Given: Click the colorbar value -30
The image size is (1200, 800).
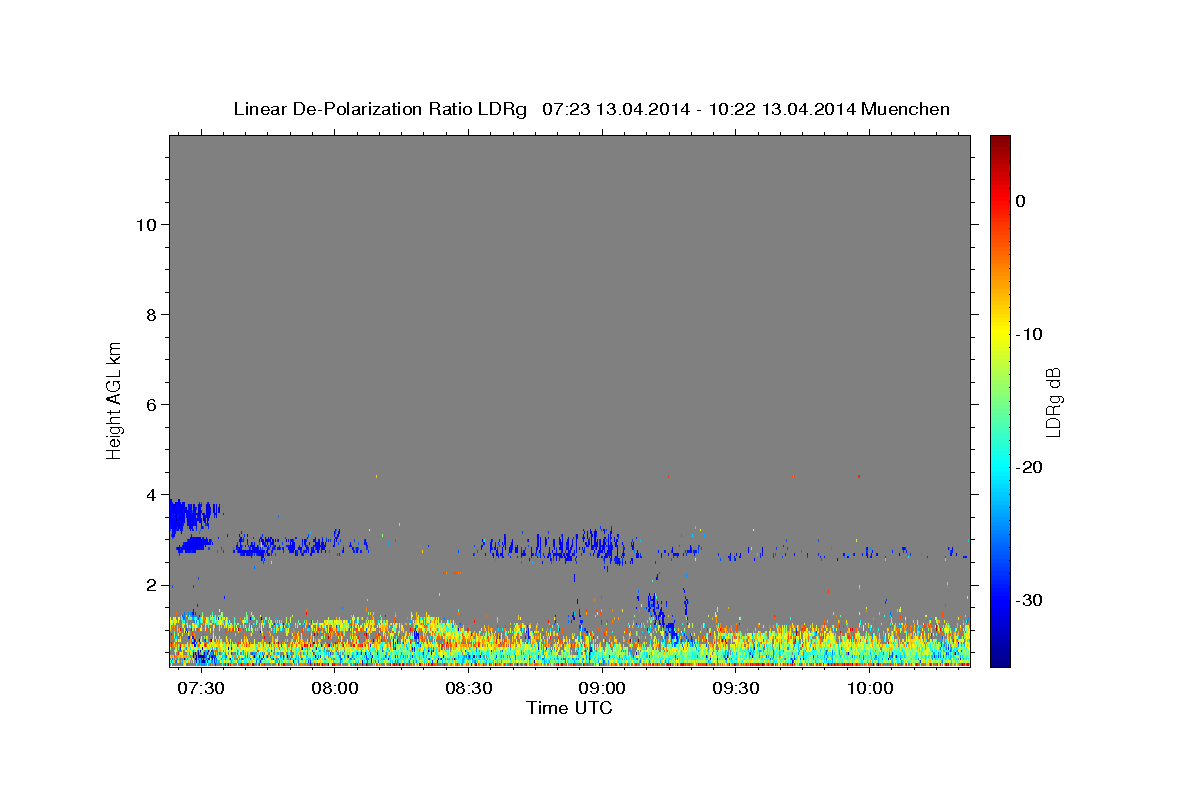Looking at the screenshot, I should click(1029, 600).
